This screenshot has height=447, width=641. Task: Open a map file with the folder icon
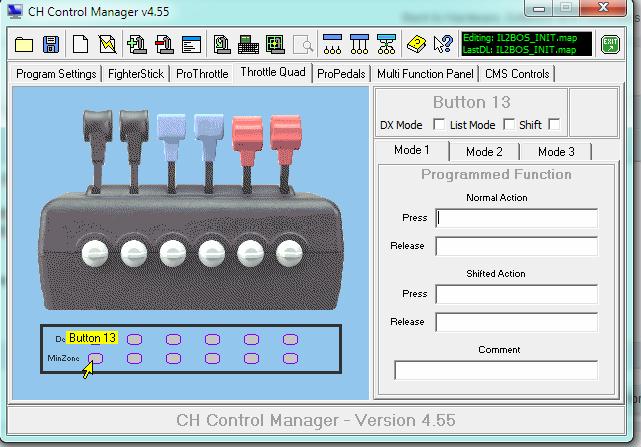click(24, 44)
